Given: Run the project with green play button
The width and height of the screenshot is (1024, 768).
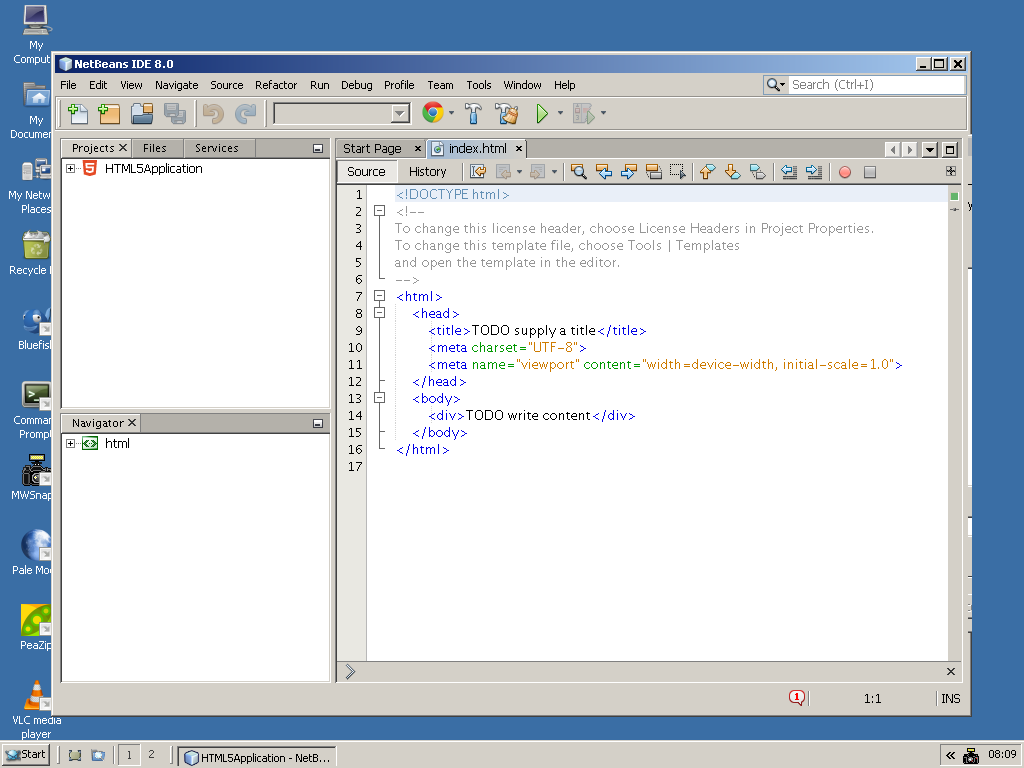Looking at the screenshot, I should pyautogui.click(x=542, y=114).
